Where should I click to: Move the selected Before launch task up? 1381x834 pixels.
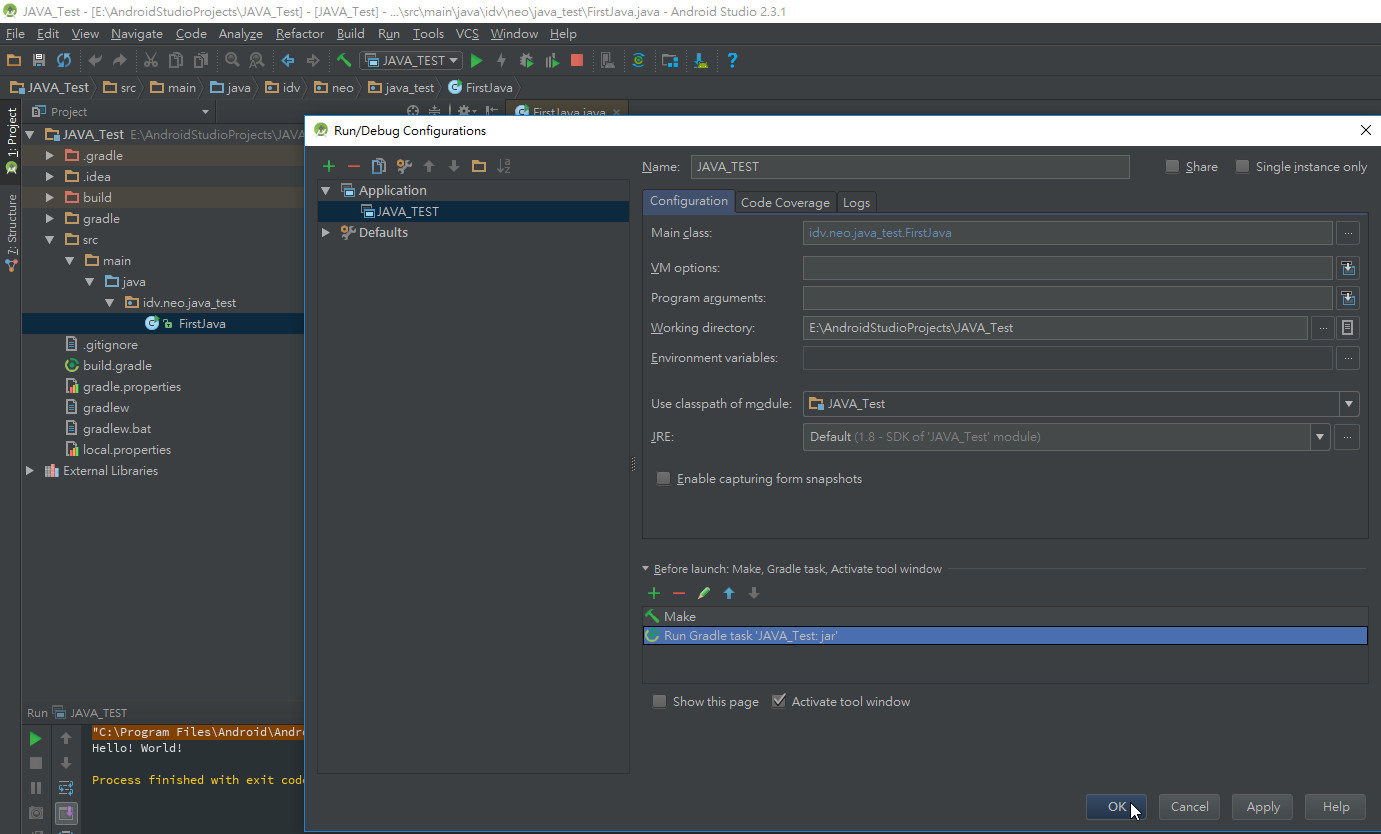click(729, 593)
